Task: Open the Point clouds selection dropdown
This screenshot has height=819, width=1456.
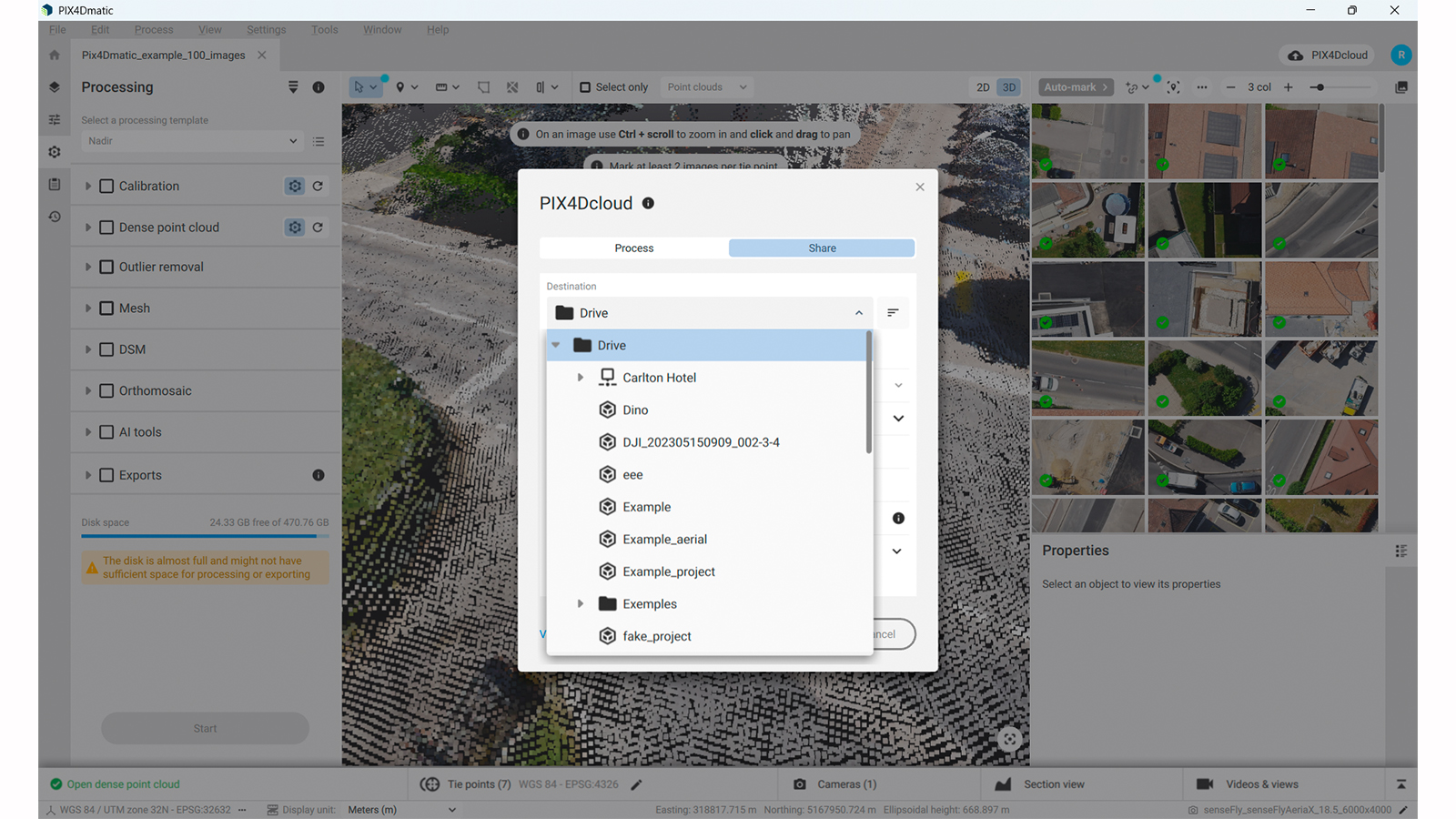Action: (706, 86)
